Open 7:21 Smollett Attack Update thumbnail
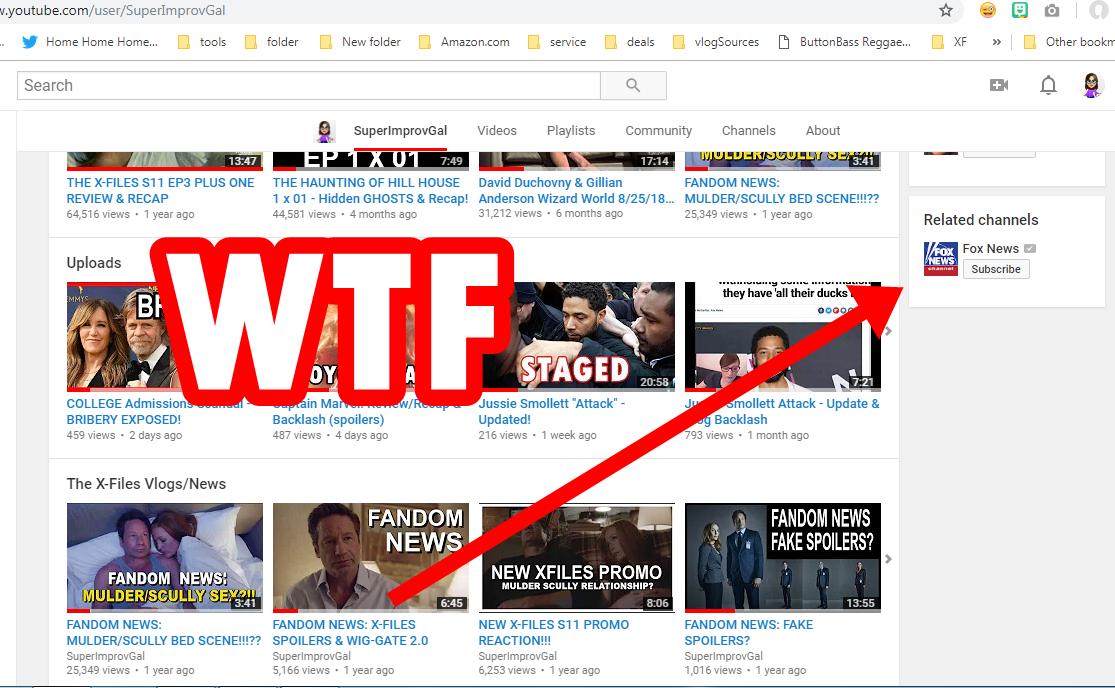The height and width of the screenshot is (688, 1115). click(x=782, y=337)
